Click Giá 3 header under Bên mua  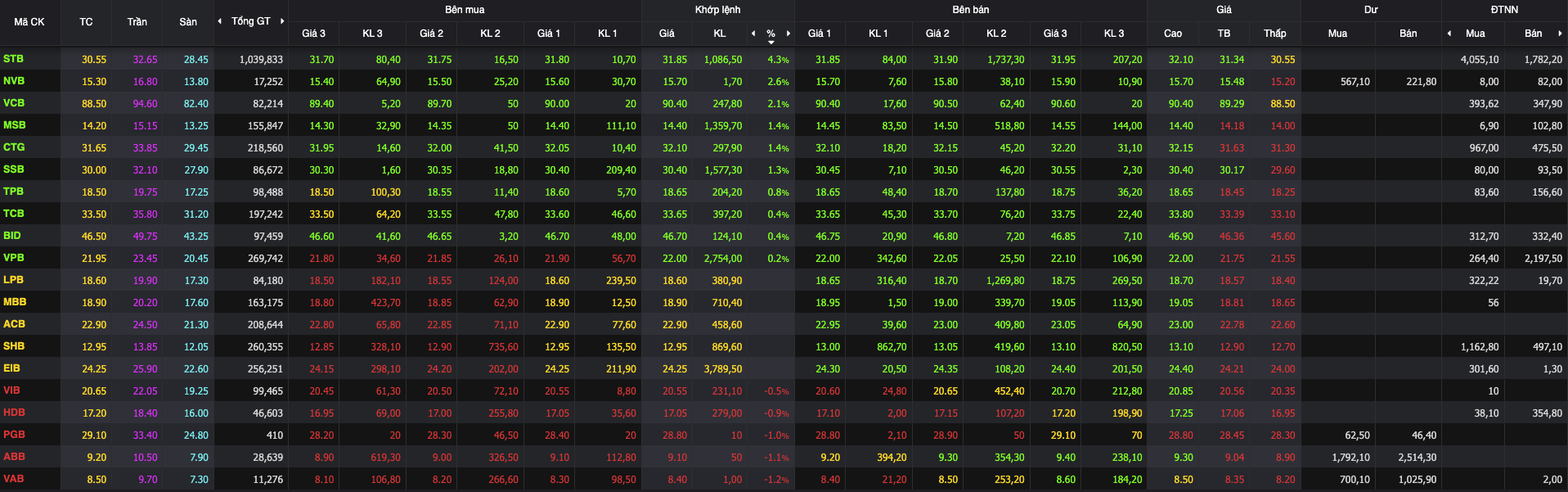313,34
